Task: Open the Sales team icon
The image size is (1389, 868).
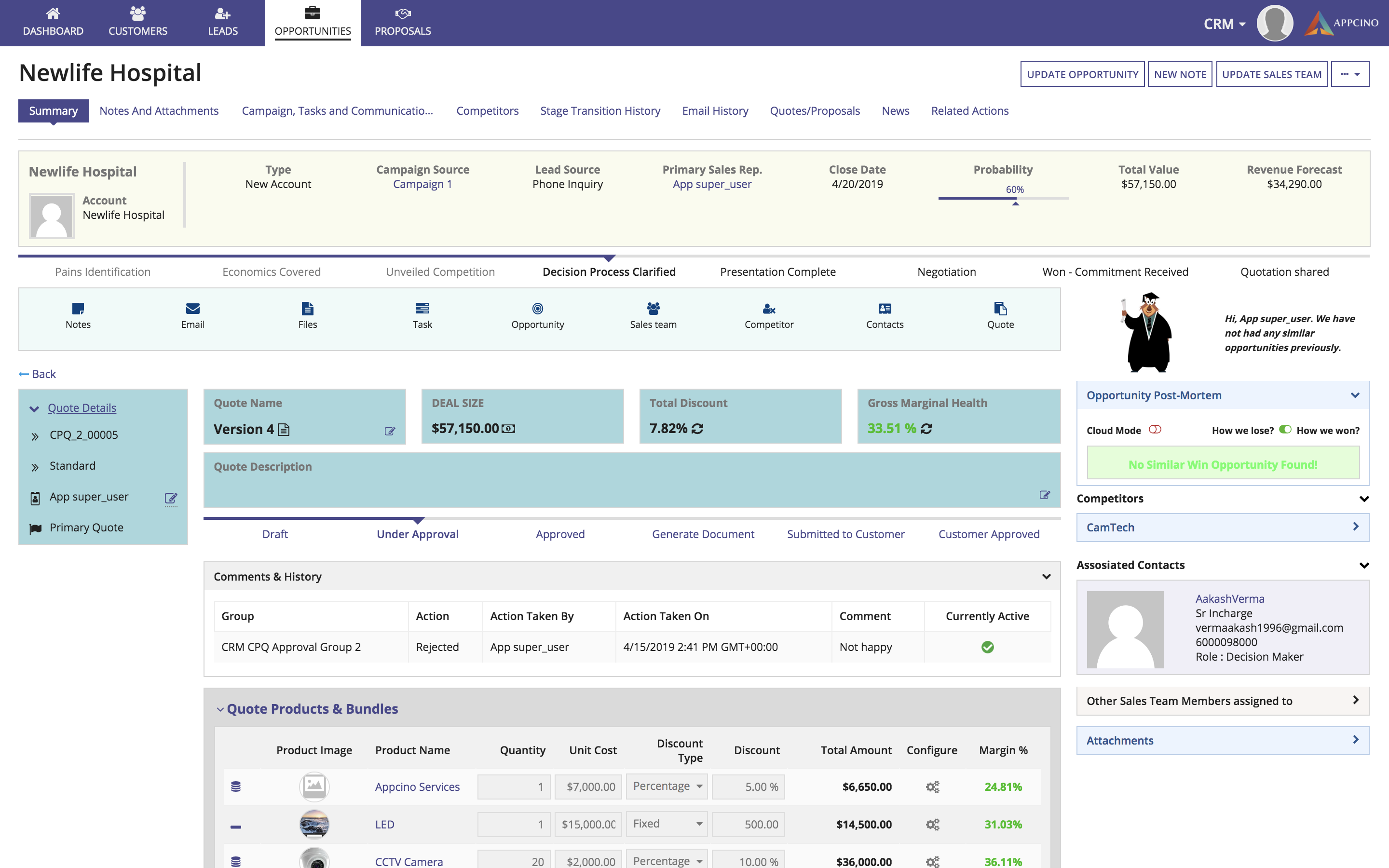Action: pyautogui.click(x=653, y=309)
